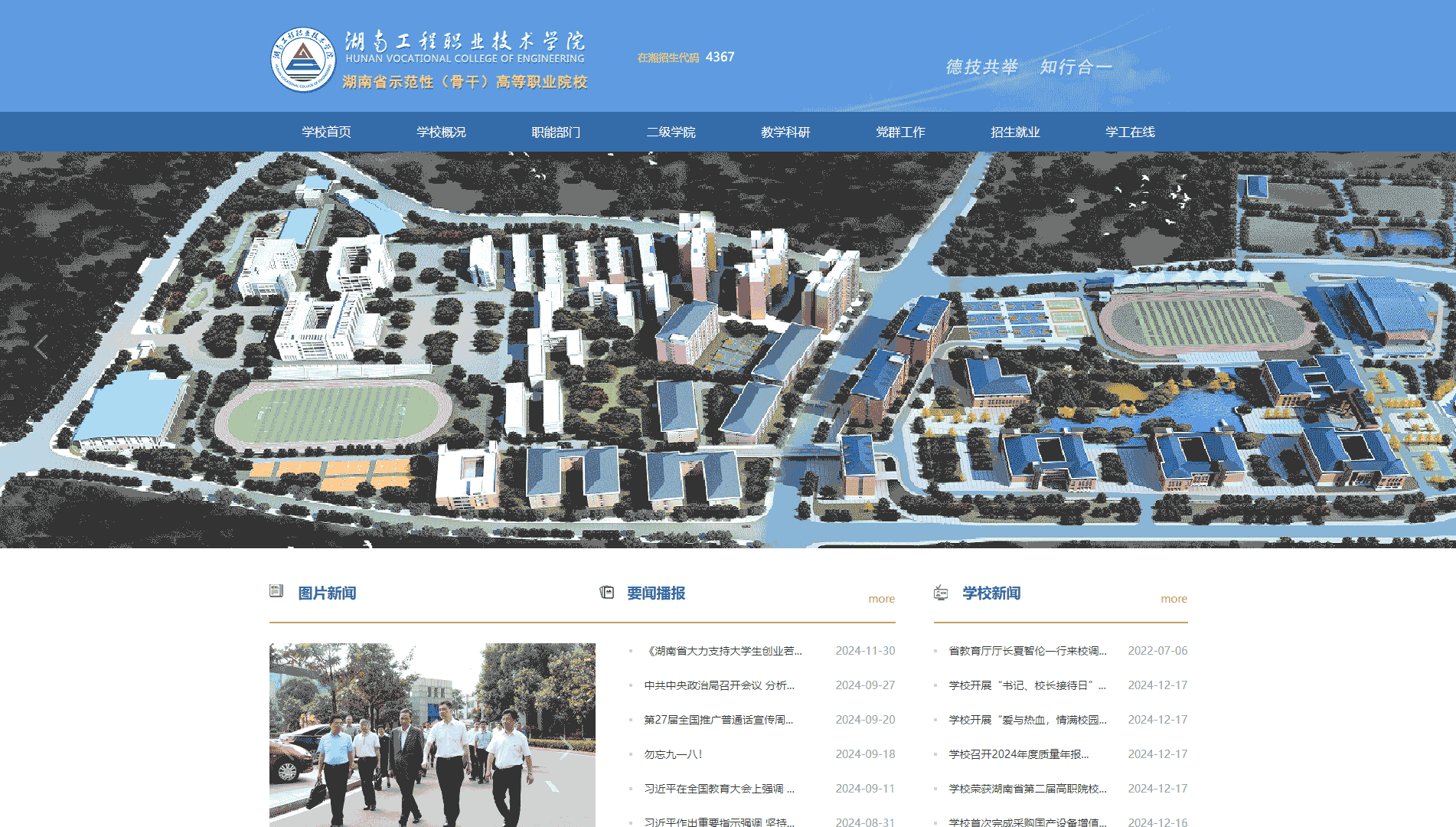Image resolution: width=1456 pixels, height=827 pixels.
Task: Open news 学校荣获湖南省第二届高职院校...
Action: point(1028,789)
